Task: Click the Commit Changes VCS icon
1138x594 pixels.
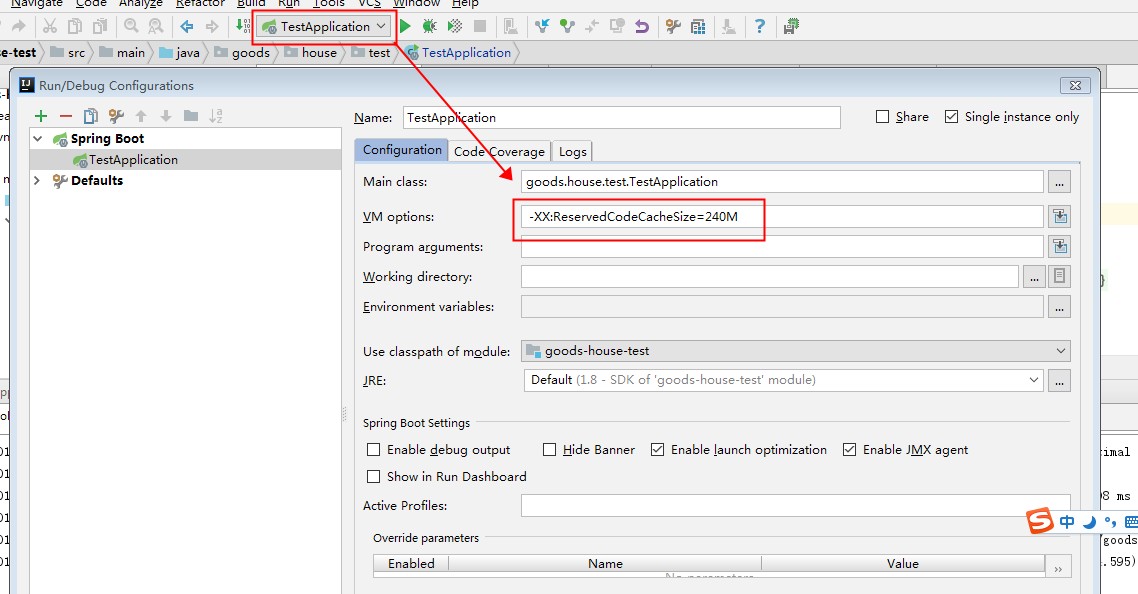Action: pos(567,27)
